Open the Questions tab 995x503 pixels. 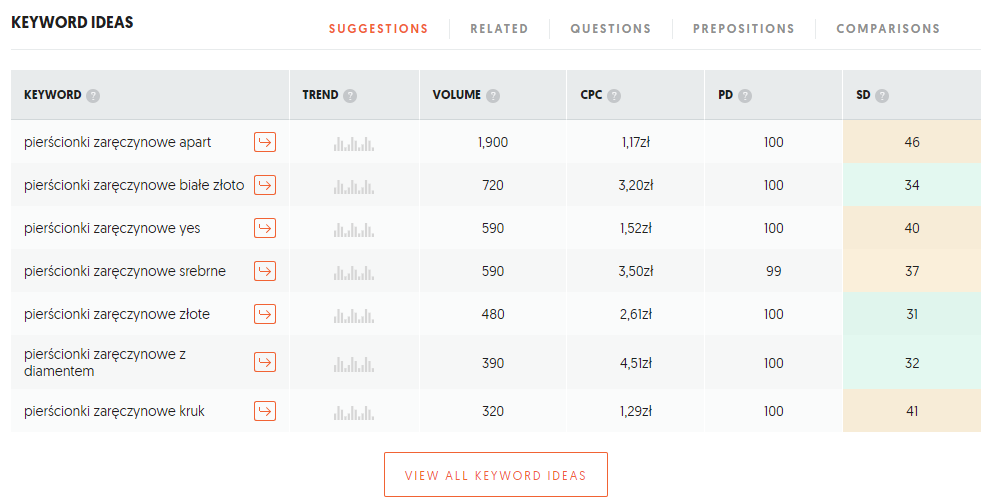(x=610, y=29)
